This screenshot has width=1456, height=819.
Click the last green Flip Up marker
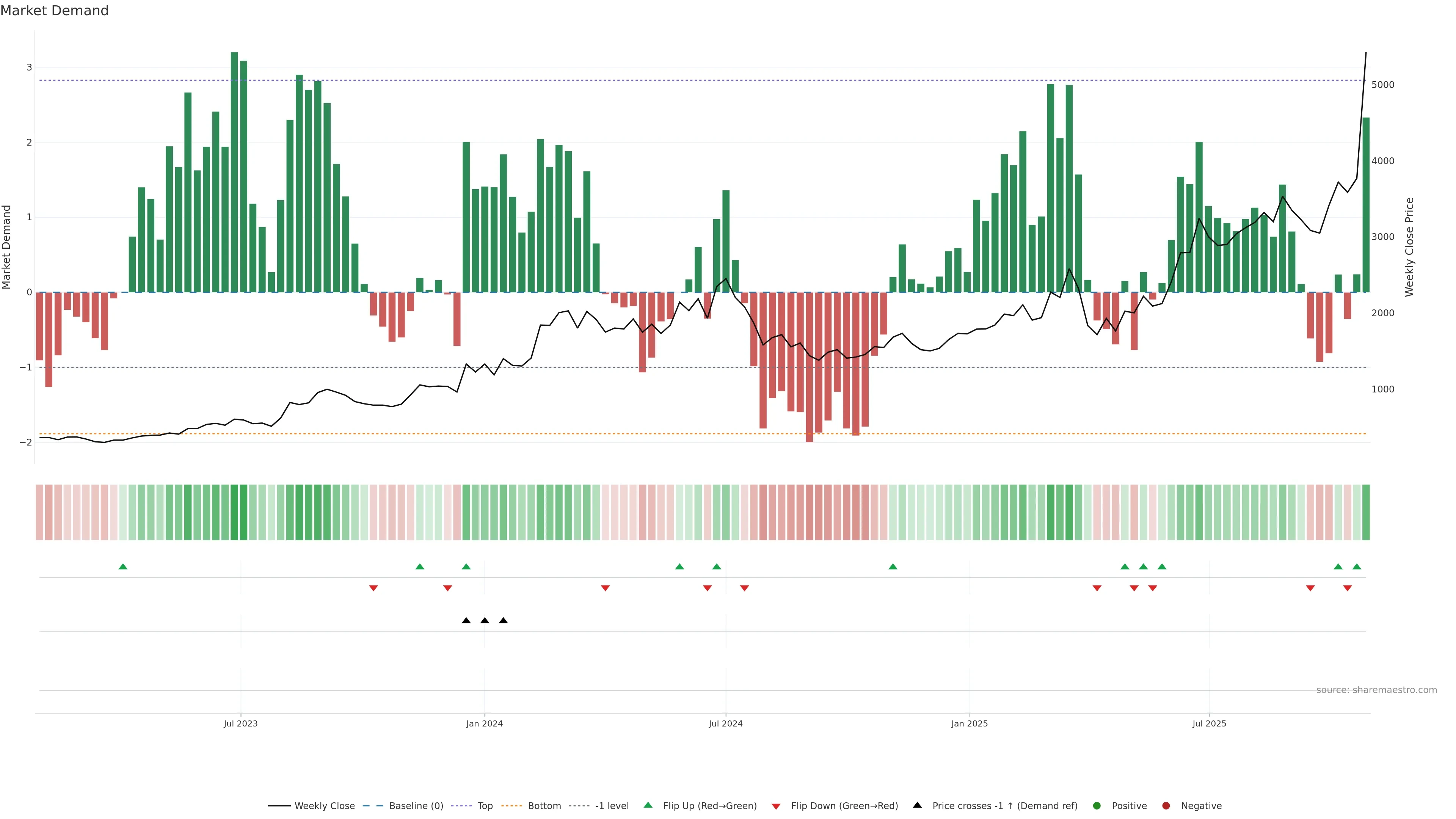pyautogui.click(x=1357, y=566)
